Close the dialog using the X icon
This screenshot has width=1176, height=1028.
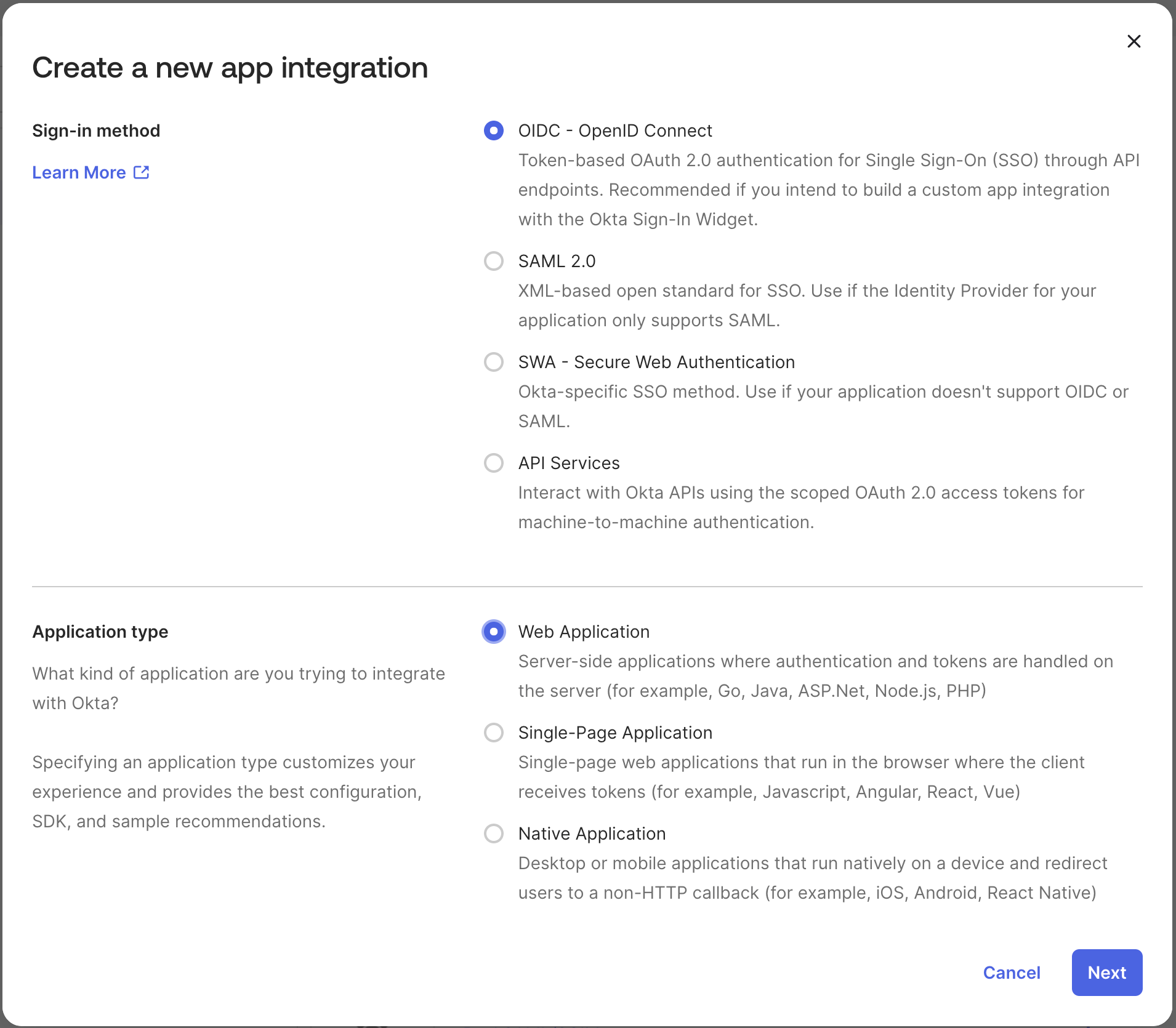click(1134, 41)
